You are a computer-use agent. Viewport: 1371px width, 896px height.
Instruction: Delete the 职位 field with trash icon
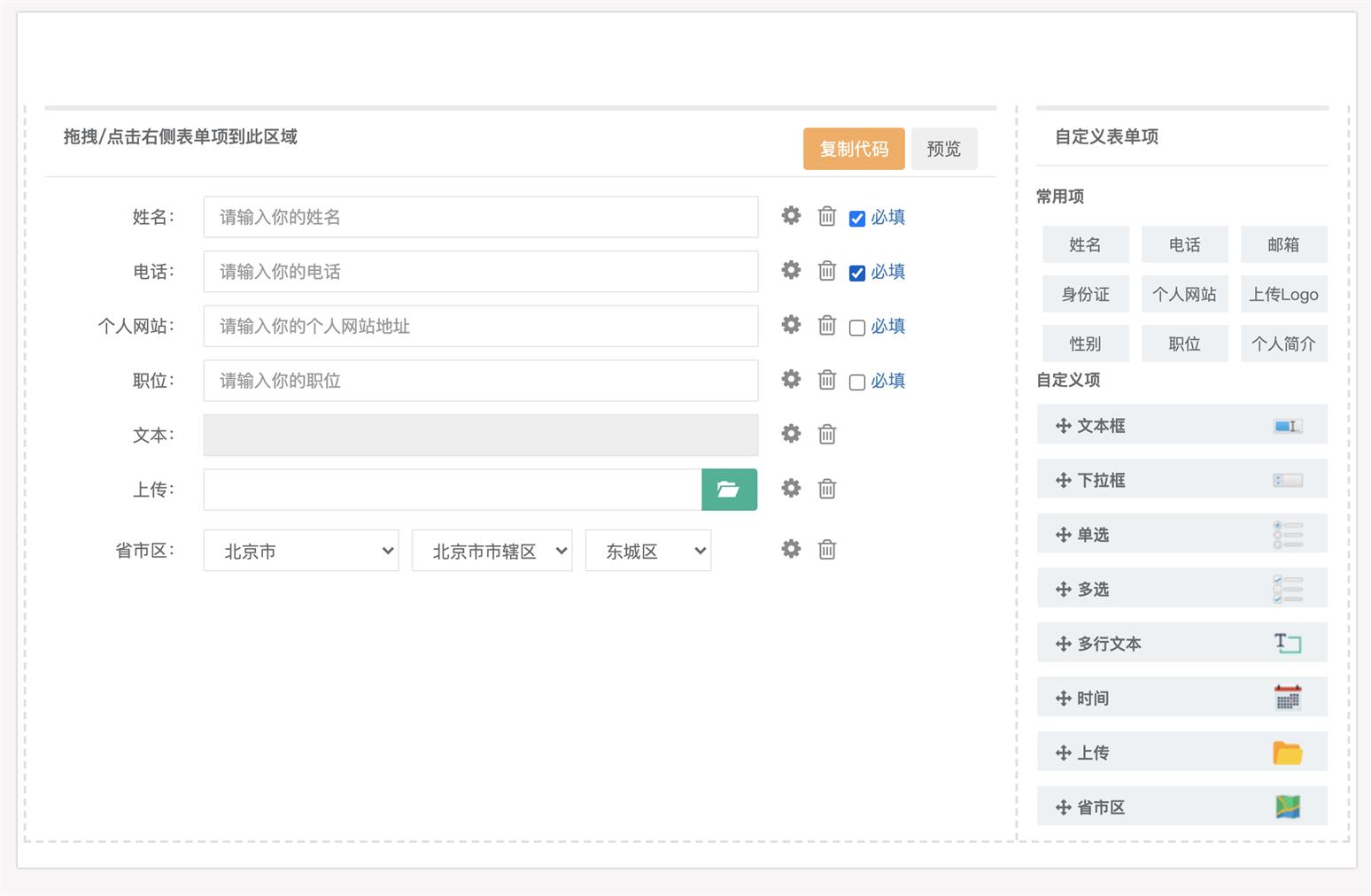827,380
